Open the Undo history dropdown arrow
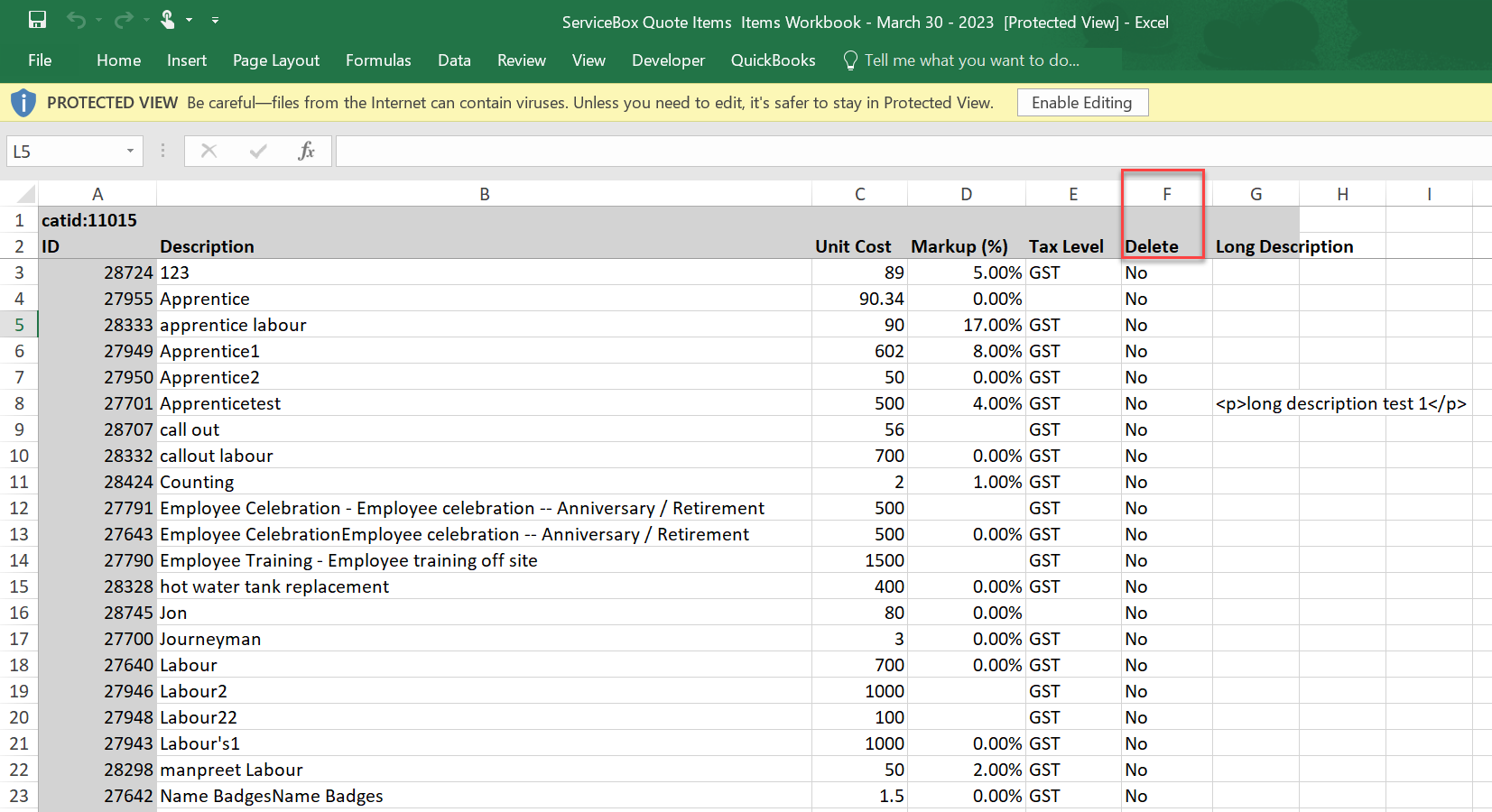 coord(98,20)
